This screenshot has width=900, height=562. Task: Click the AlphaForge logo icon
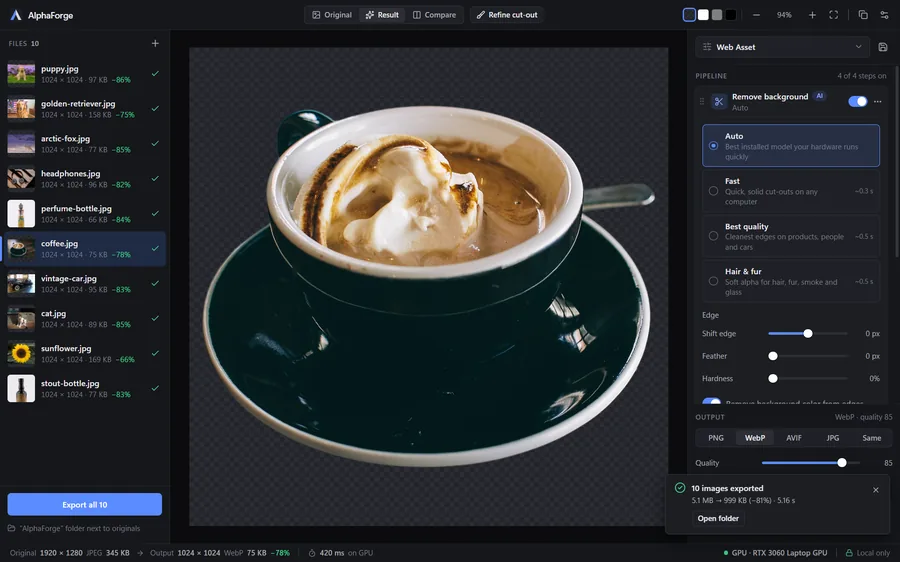click(x=16, y=15)
